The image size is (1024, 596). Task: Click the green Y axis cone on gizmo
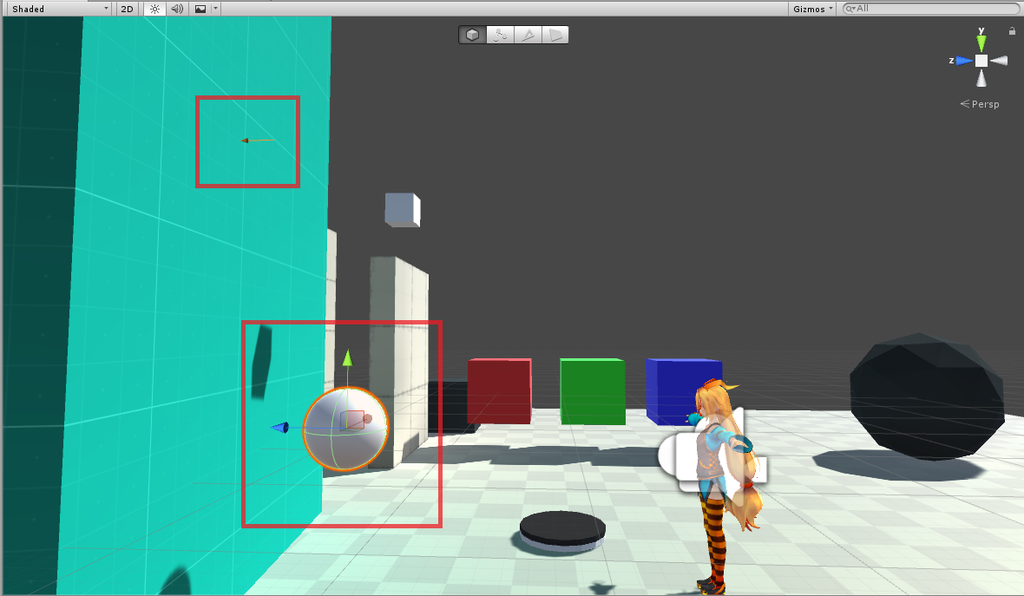tap(981, 43)
